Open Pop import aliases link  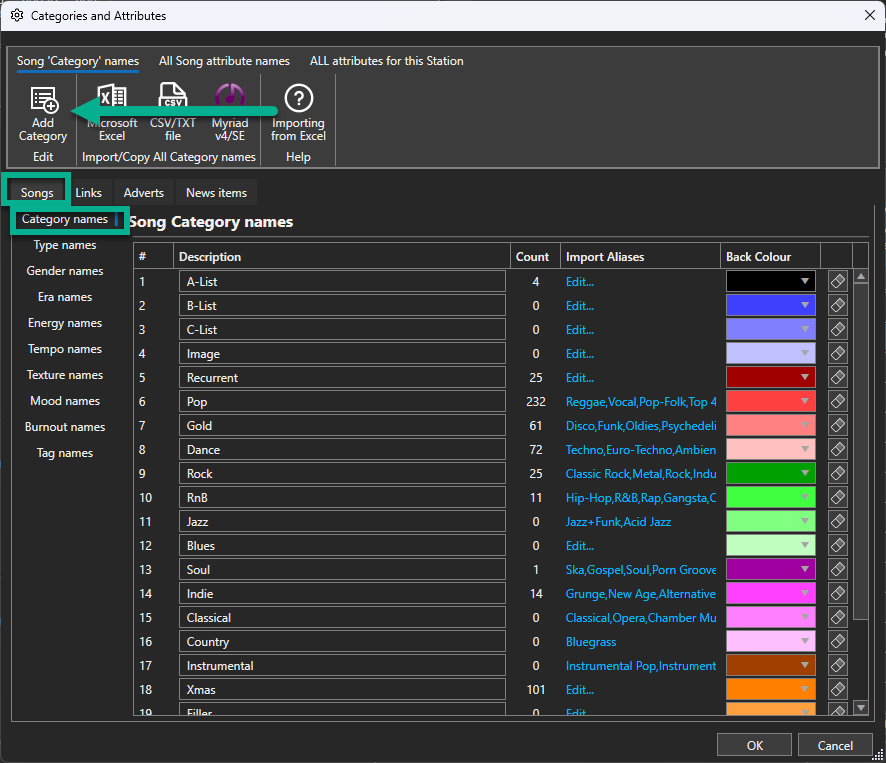click(x=641, y=402)
